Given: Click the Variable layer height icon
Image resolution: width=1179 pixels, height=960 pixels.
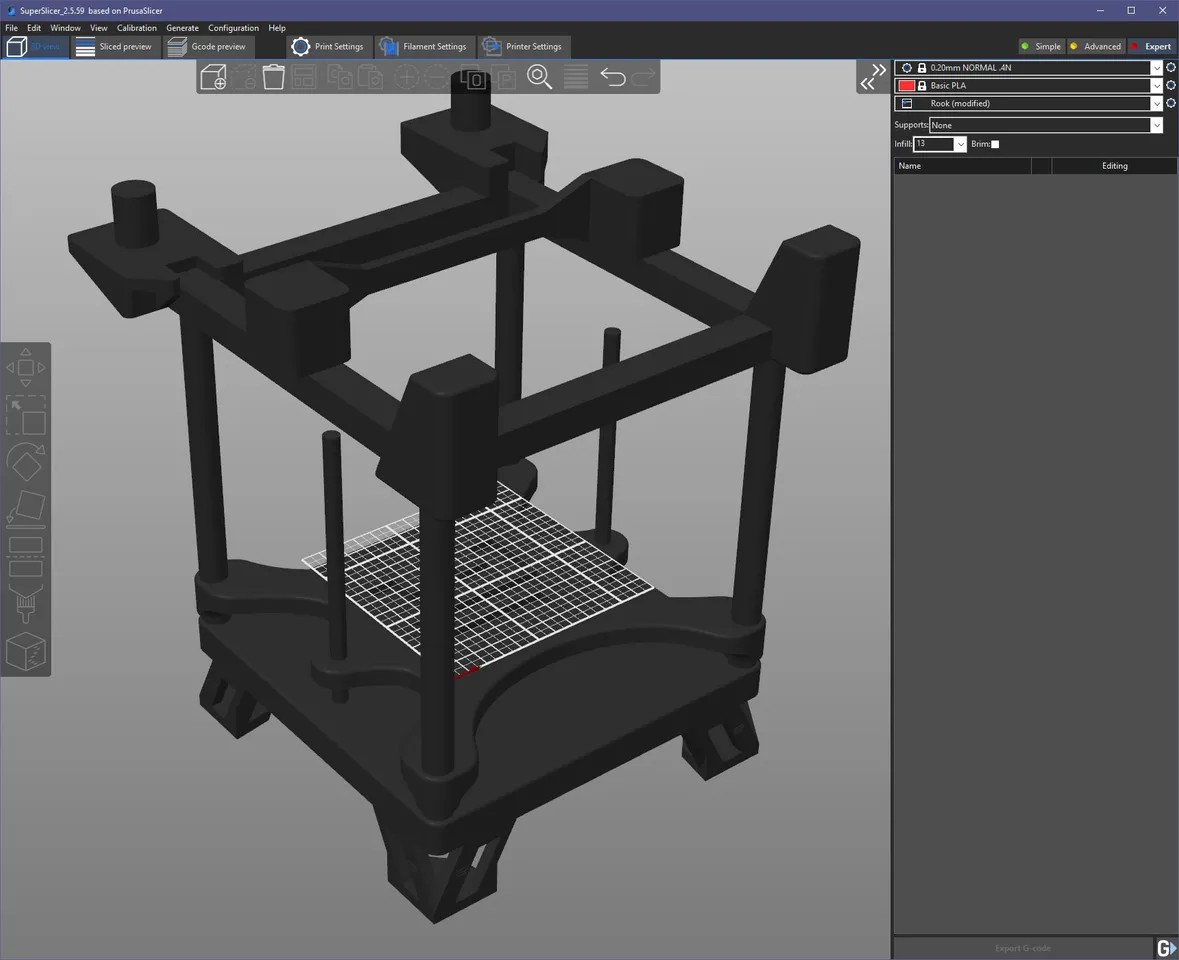Looking at the screenshot, I should click(576, 77).
